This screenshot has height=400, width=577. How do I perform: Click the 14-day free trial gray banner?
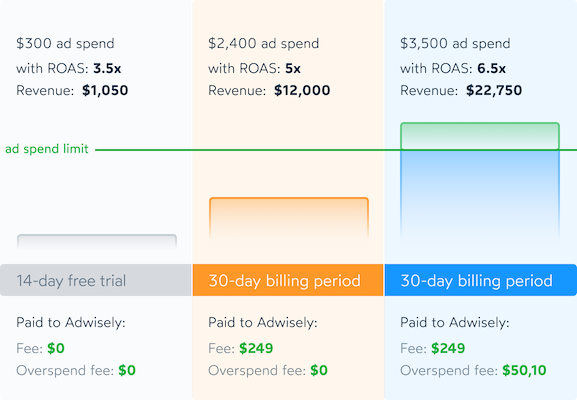coord(96,280)
